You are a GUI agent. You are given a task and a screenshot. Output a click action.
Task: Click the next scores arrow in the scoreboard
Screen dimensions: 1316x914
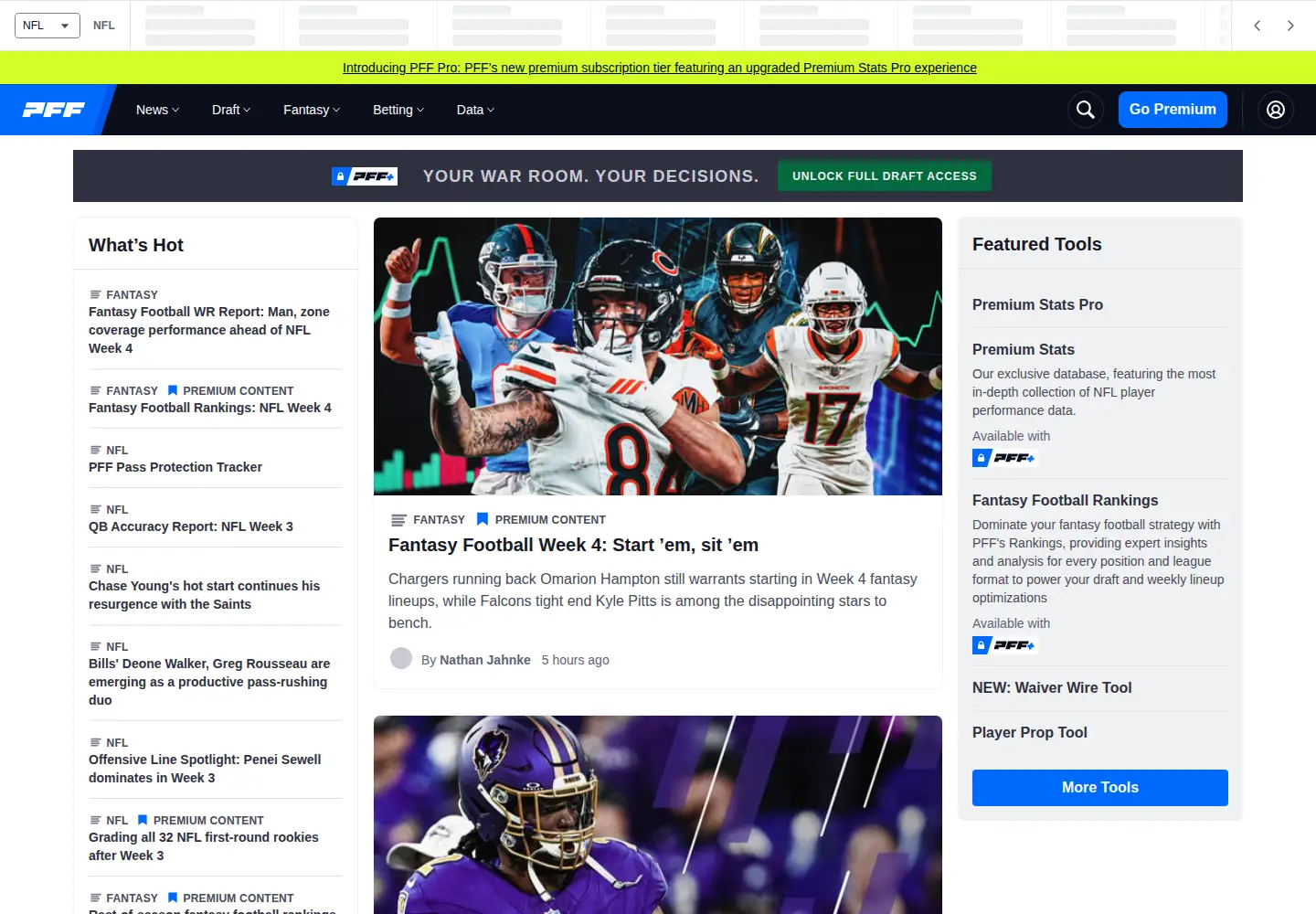click(1290, 26)
